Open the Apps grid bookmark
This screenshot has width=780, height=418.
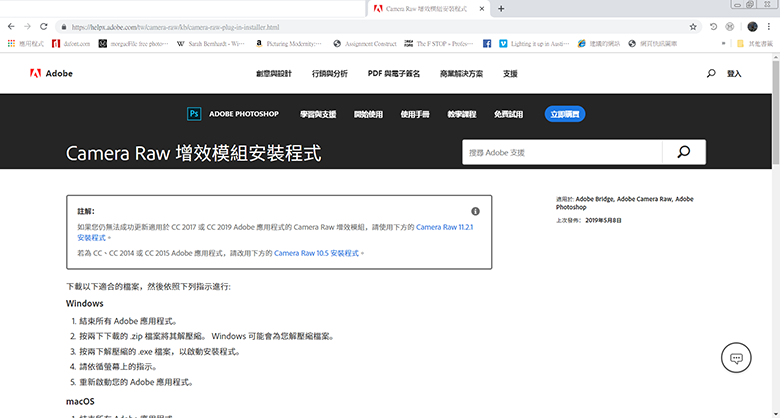point(25,44)
